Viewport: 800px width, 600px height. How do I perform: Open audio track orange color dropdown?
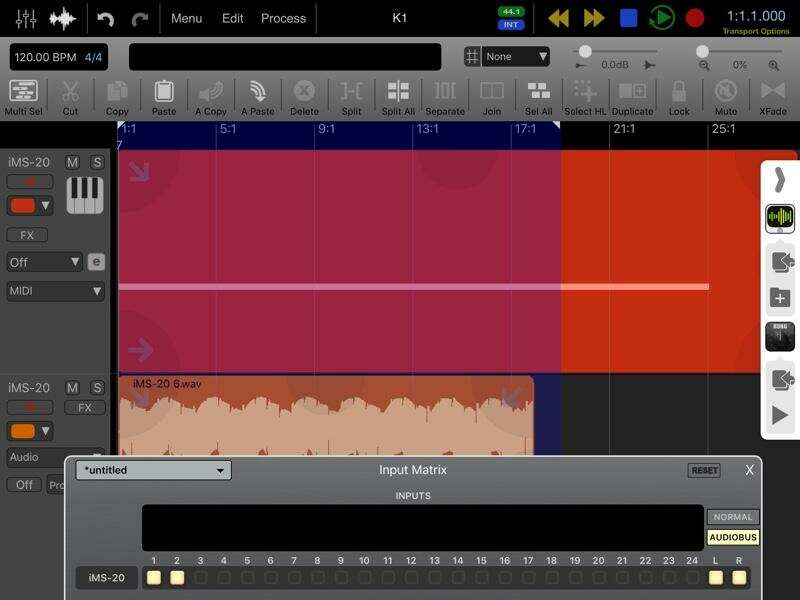pyautogui.click(x=30, y=431)
